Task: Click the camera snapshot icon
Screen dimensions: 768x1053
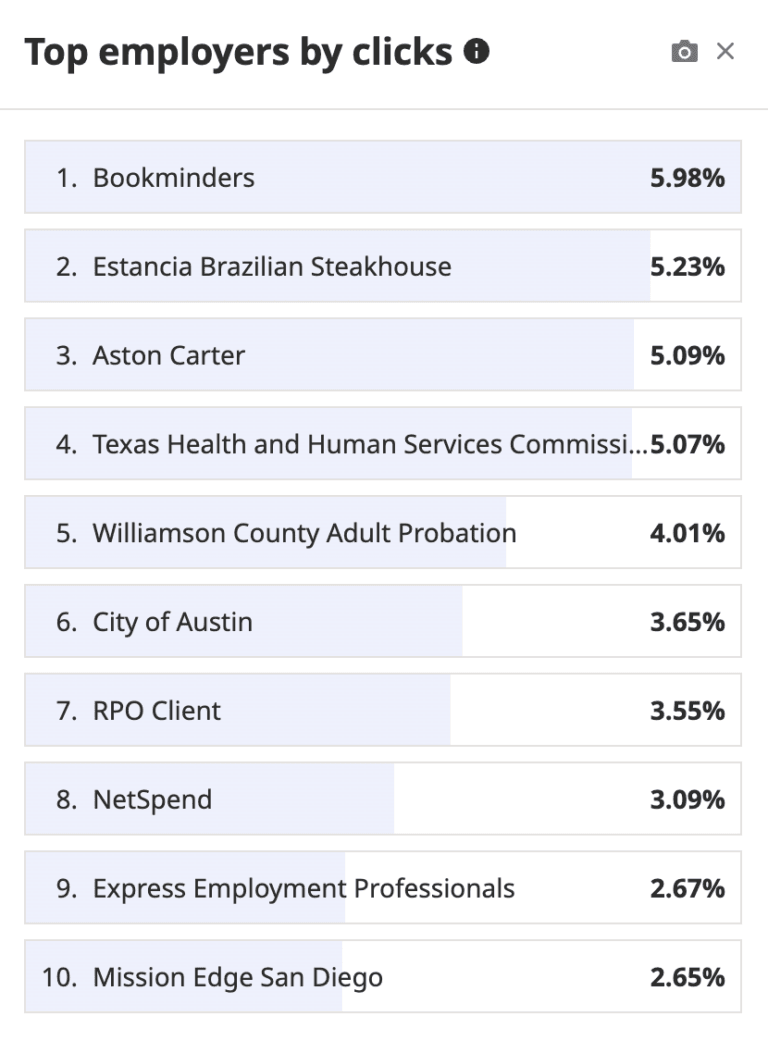Action: pyautogui.click(x=684, y=52)
